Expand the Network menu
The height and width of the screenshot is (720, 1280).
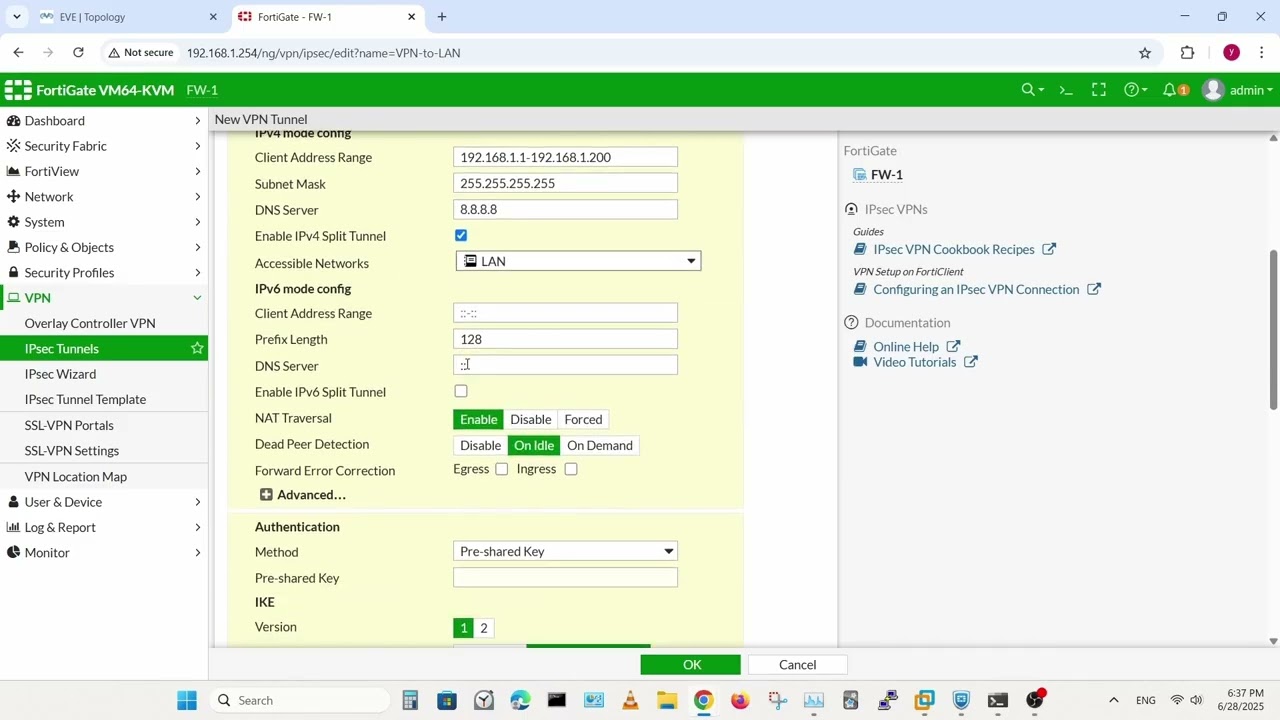coord(104,196)
